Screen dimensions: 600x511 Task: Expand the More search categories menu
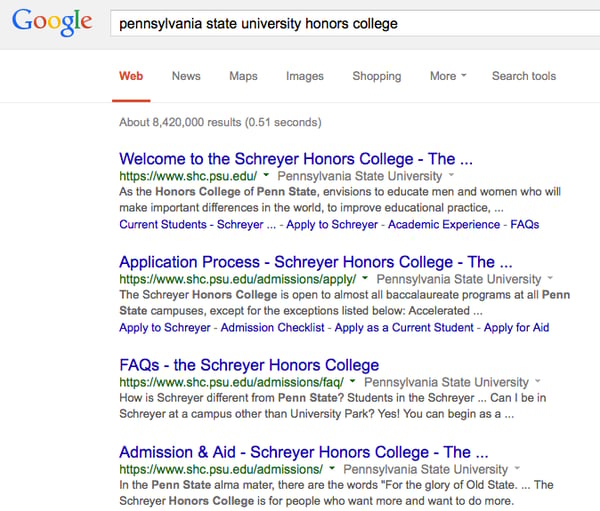448,76
